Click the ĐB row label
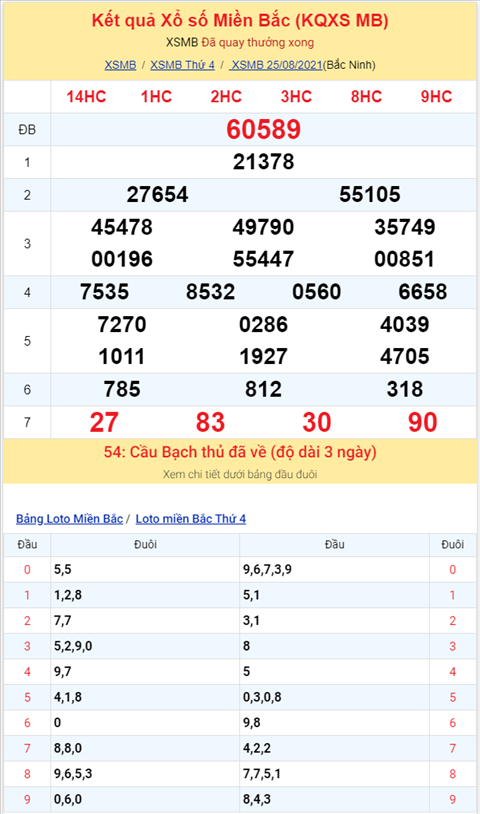The width and height of the screenshot is (480, 814). (27, 130)
